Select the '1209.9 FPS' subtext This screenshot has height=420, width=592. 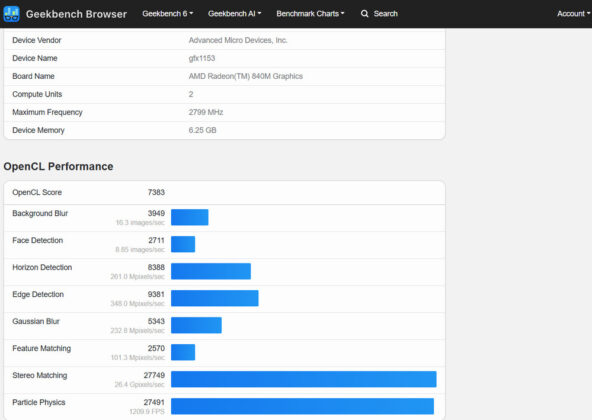click(147, 411)
